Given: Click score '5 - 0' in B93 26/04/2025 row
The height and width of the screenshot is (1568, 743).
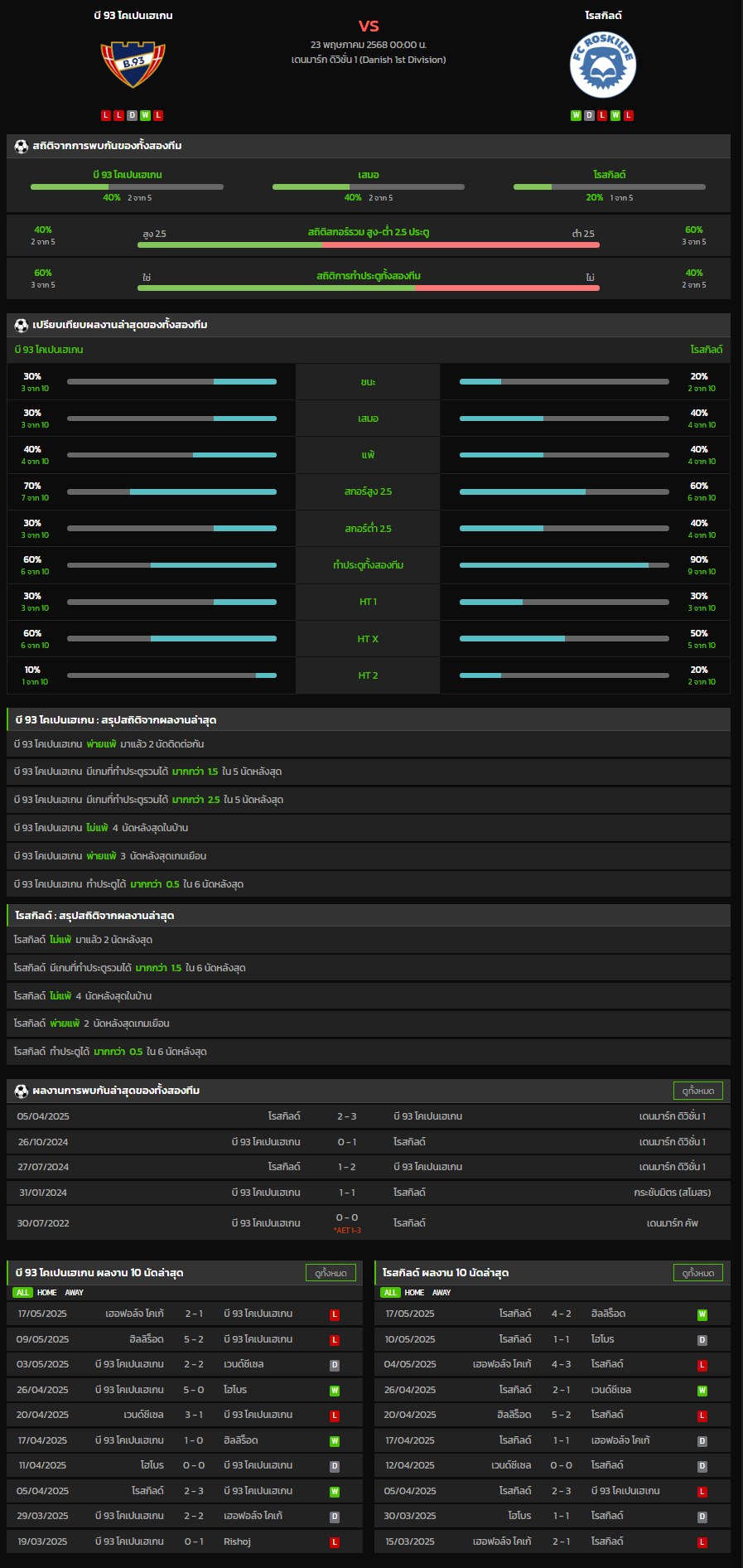Looking at the screenshot, I should click(194, 1390).
